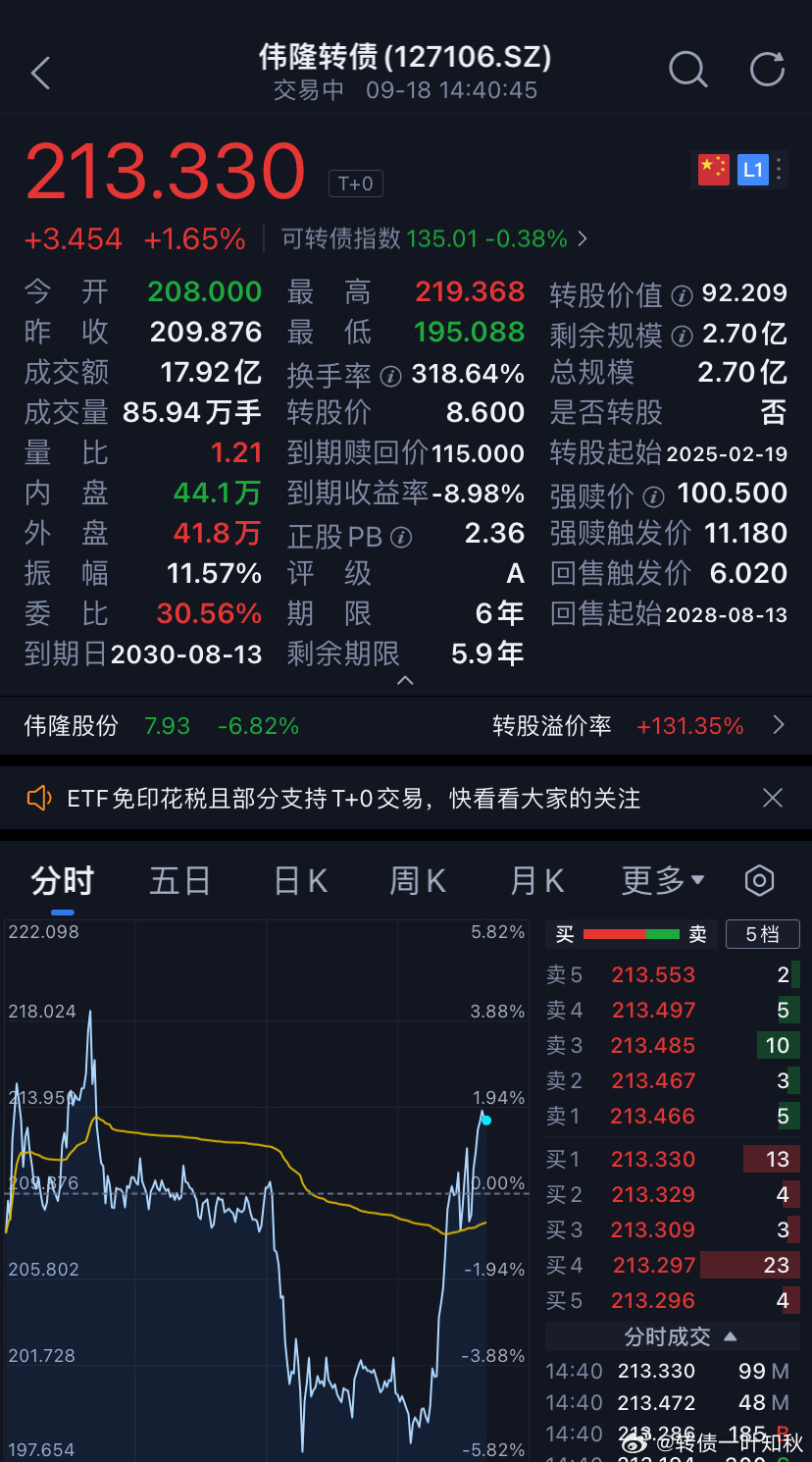Viewport: 812px width, 1462px height.
Task: Tap the speaker announcement icon
Action: click(39, 798)
